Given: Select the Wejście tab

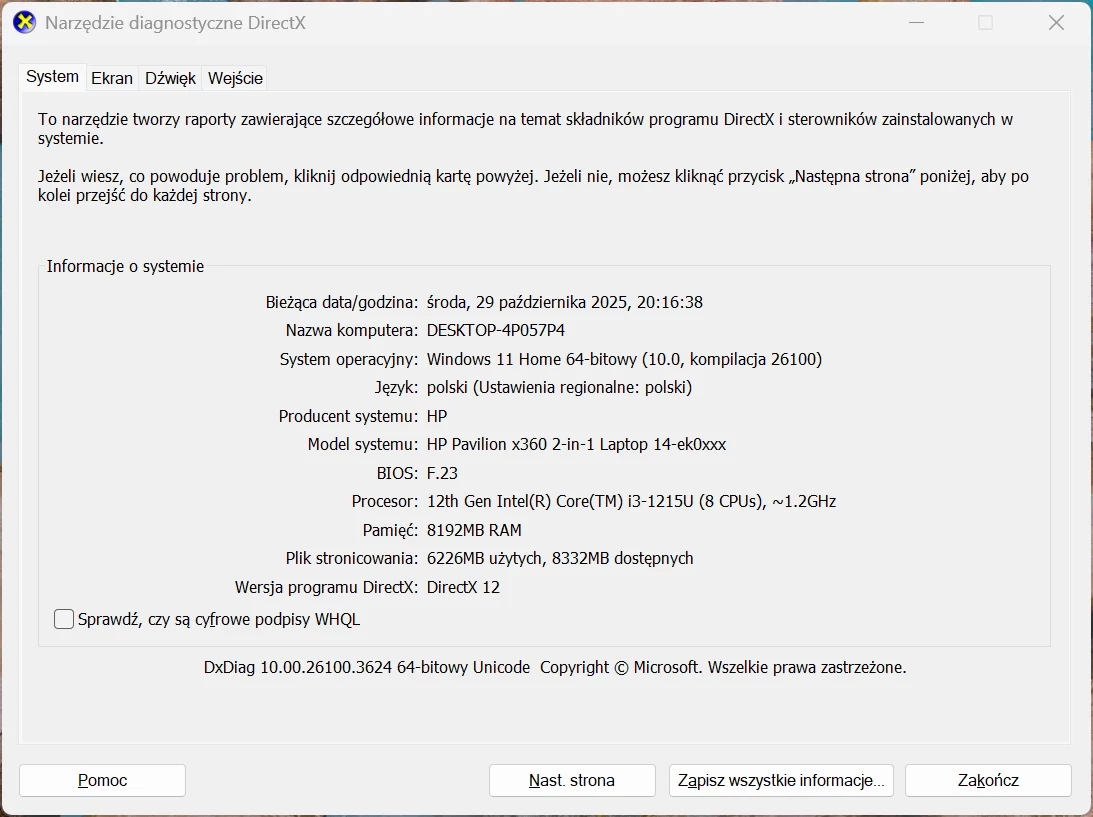Looking at the screenshot, I should (235, 78).
